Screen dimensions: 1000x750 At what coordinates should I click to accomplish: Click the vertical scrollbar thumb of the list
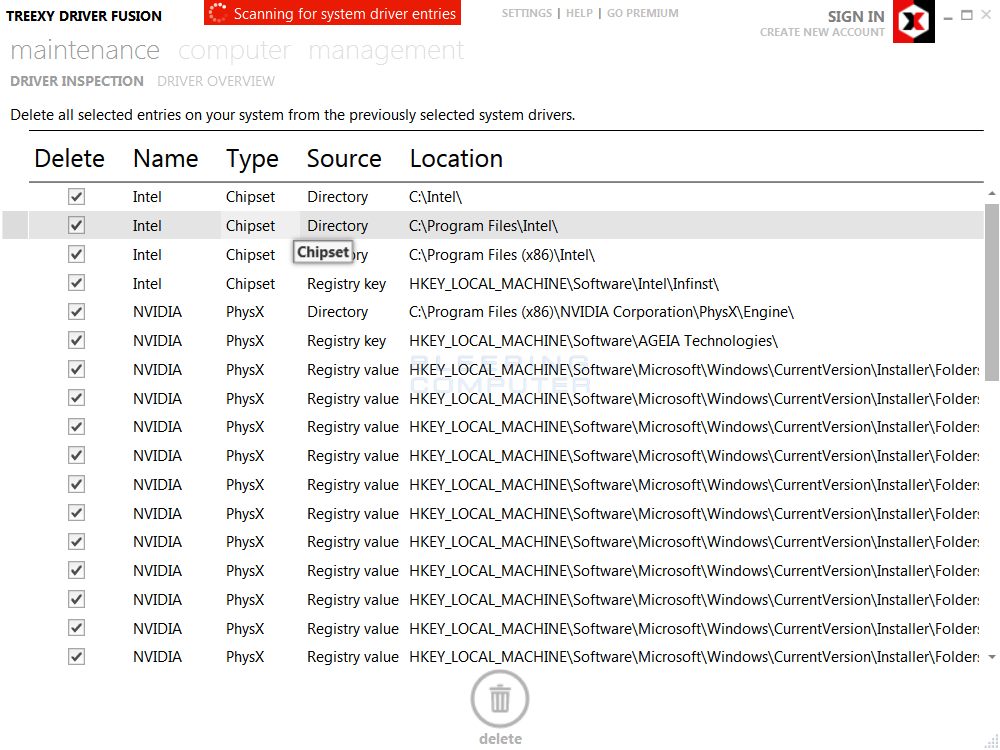[992, 292]
